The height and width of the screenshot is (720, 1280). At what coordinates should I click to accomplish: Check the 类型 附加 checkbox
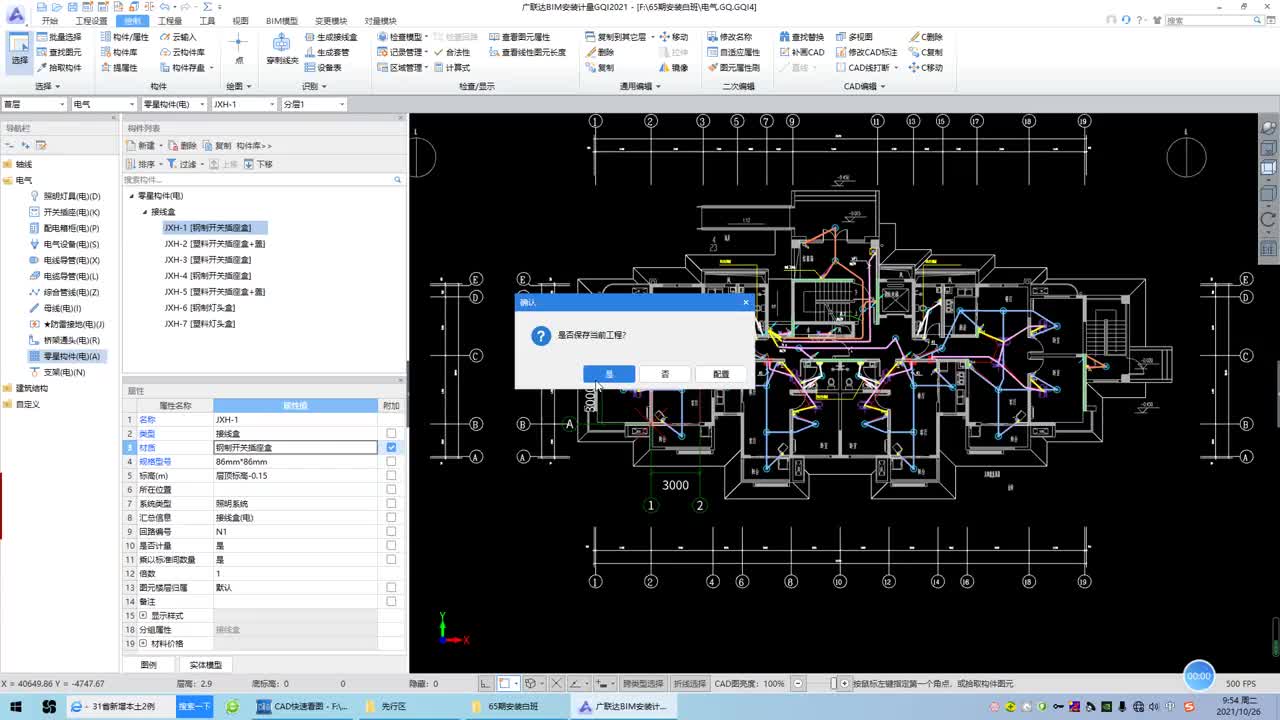[x=391, y=434]
